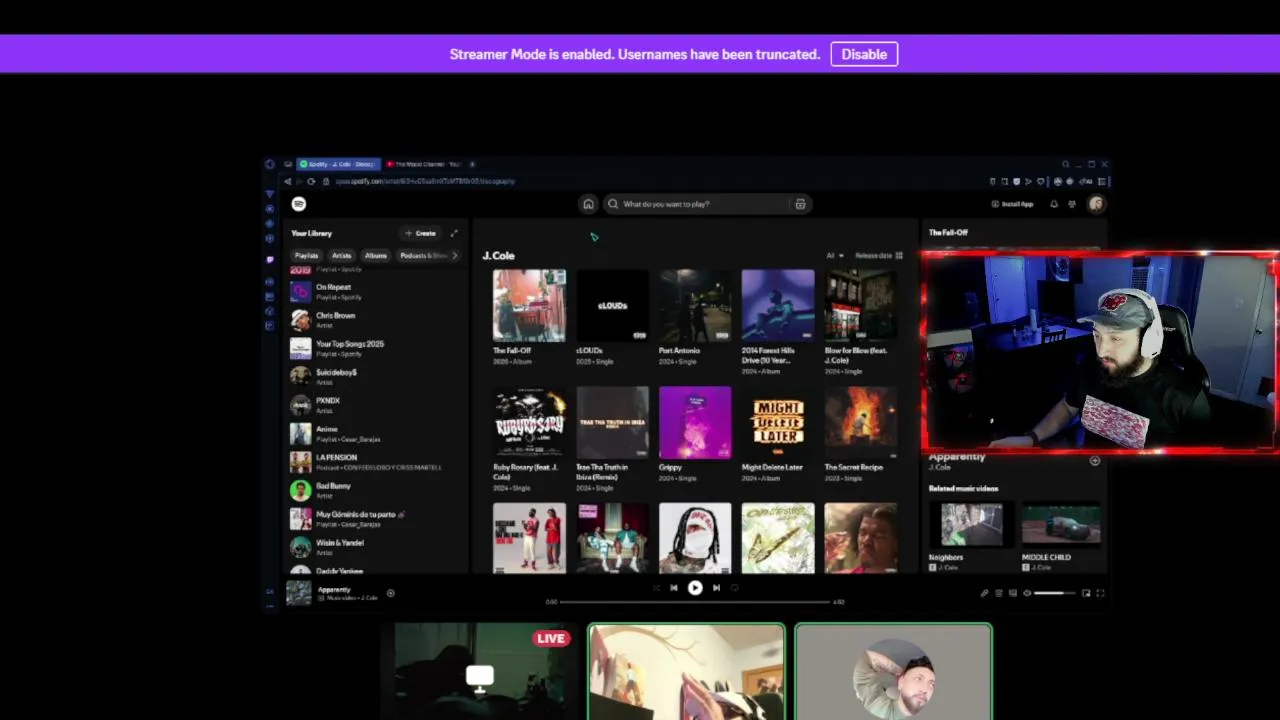Open the All filter dropdown in discography
1280x720 pixels.
(x=834, y=256)
